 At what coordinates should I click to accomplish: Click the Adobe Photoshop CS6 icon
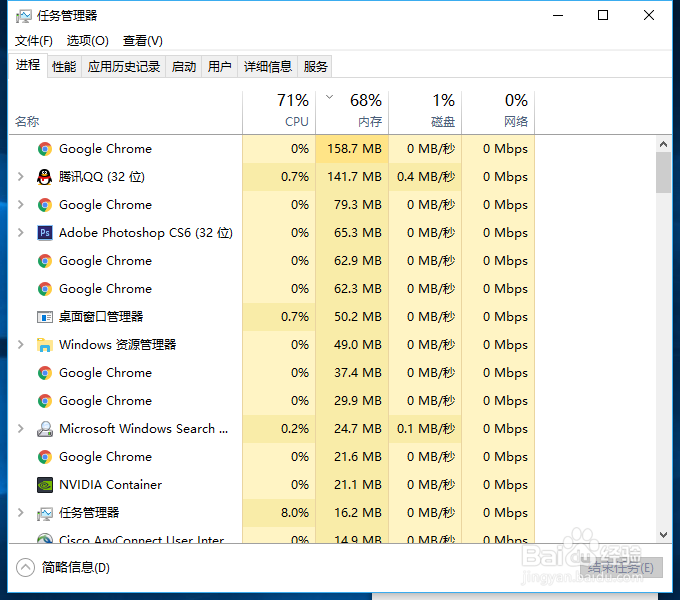45,233
